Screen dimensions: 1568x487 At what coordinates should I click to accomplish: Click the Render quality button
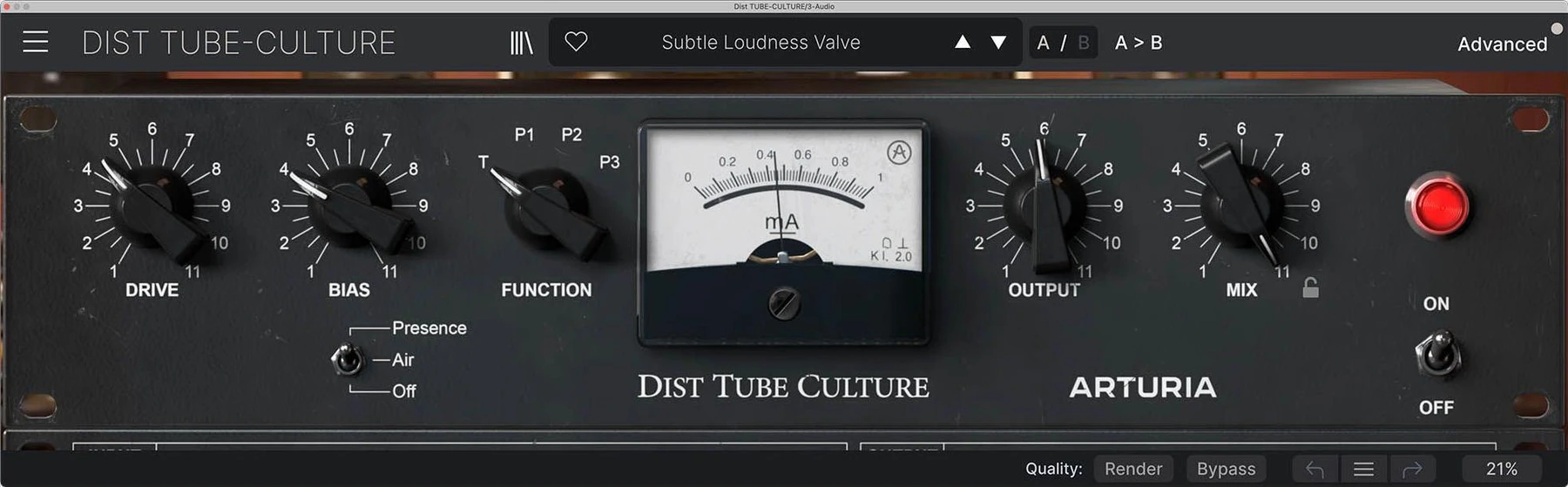pos(1133,469)
